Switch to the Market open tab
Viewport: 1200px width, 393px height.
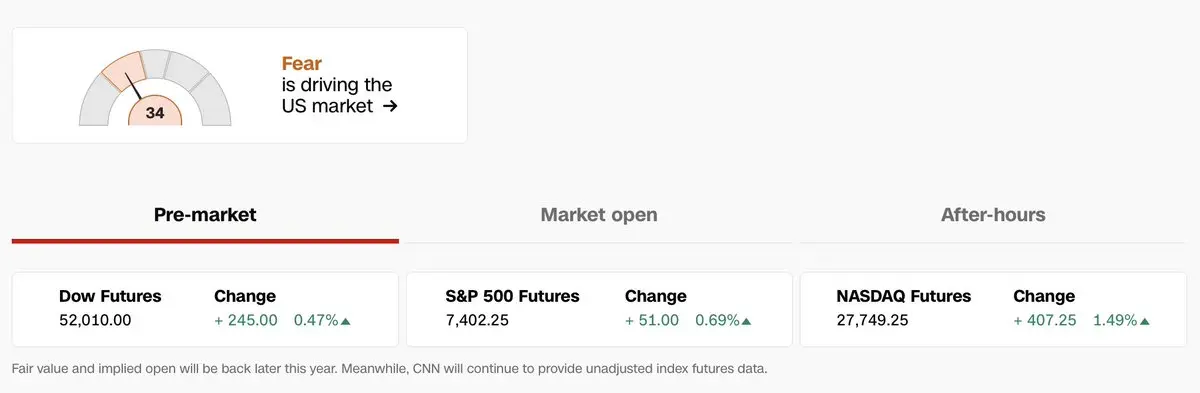[x=599, y=215]
